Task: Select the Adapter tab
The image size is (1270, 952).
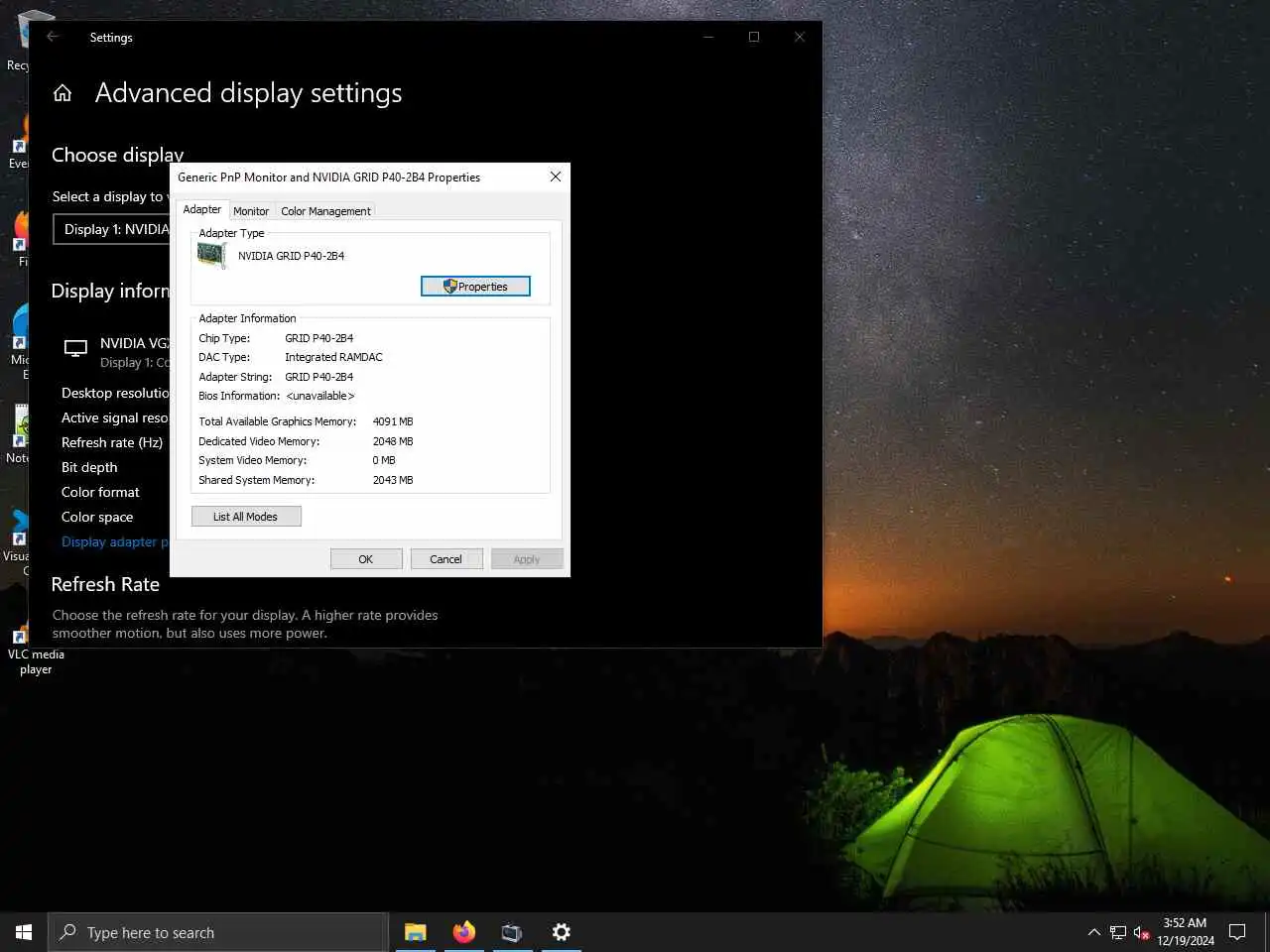Action: point(202,209)
